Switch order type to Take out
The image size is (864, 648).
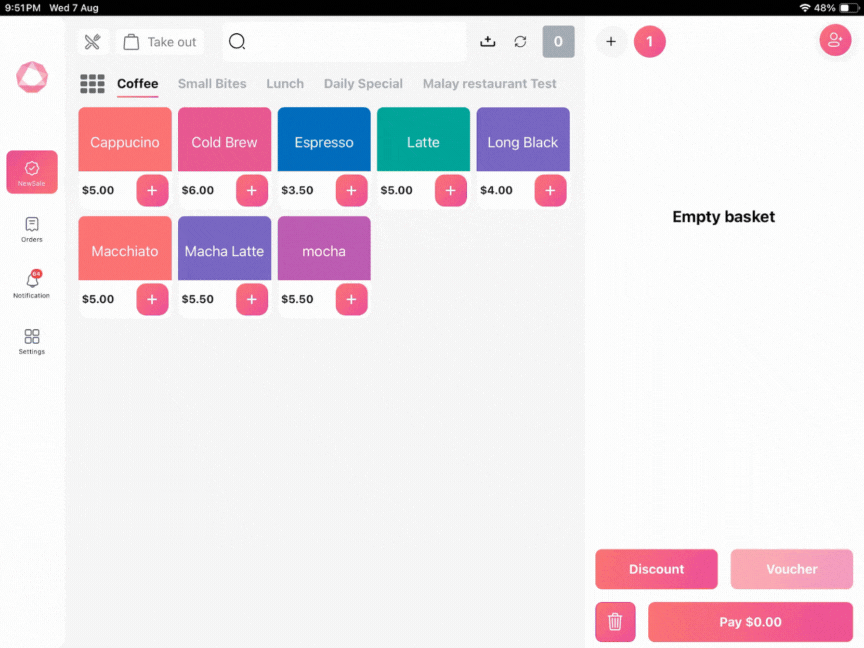coord(160,42)
